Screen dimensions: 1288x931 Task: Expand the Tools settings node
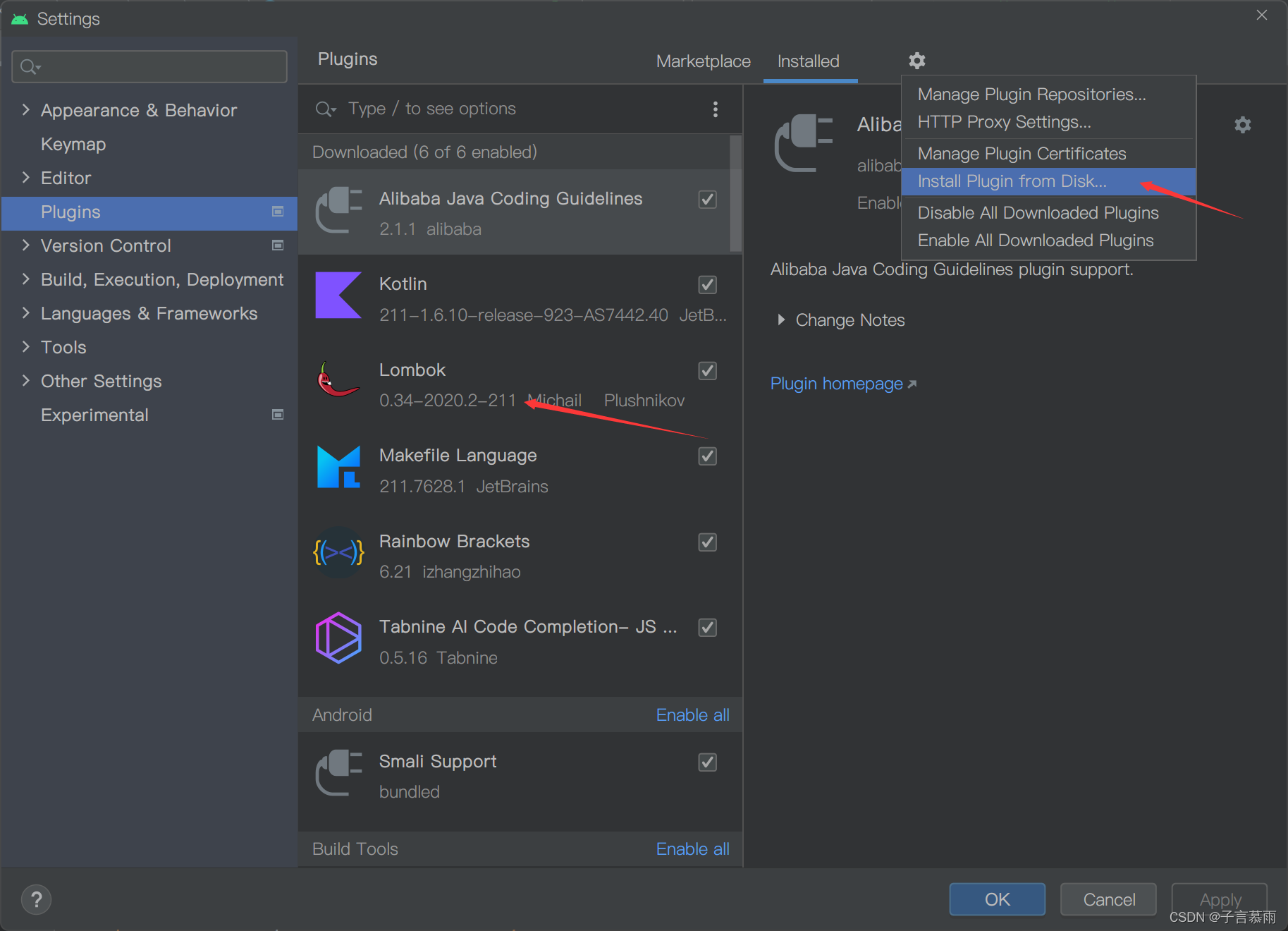pos(26,346)
